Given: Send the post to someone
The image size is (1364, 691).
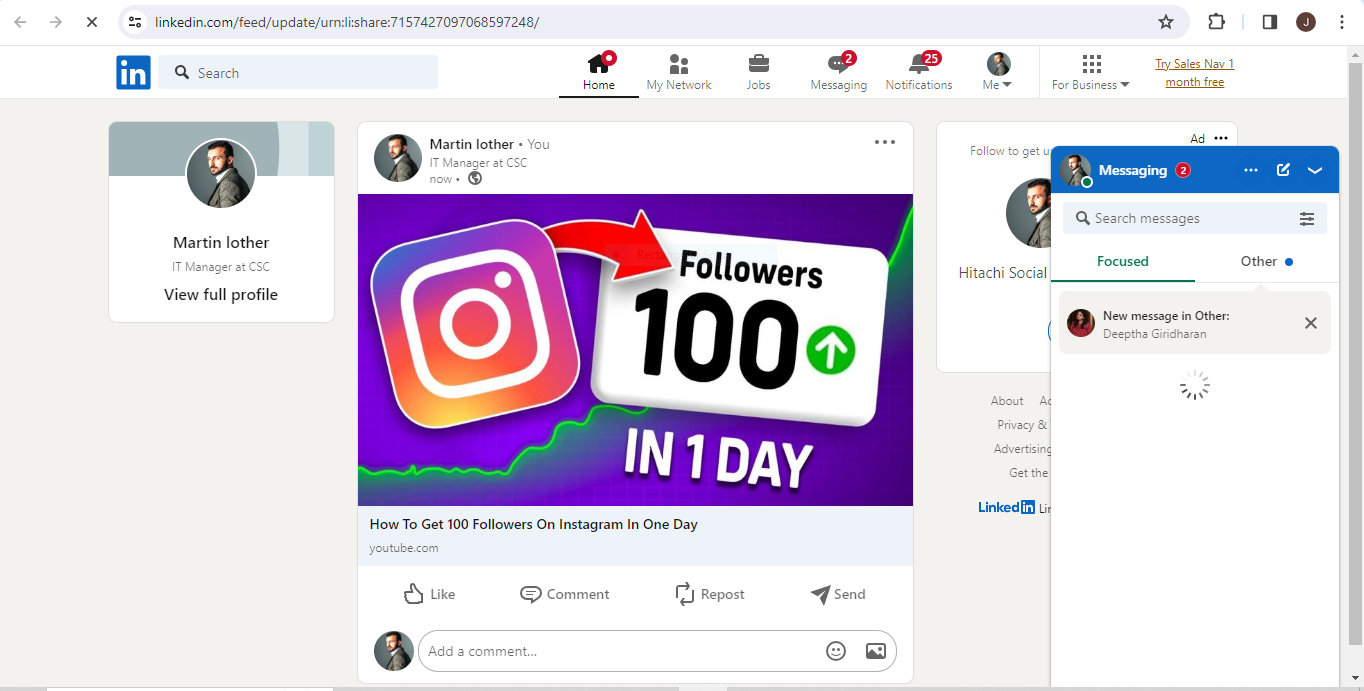Looking at the screenshot, I should [838, 594].
